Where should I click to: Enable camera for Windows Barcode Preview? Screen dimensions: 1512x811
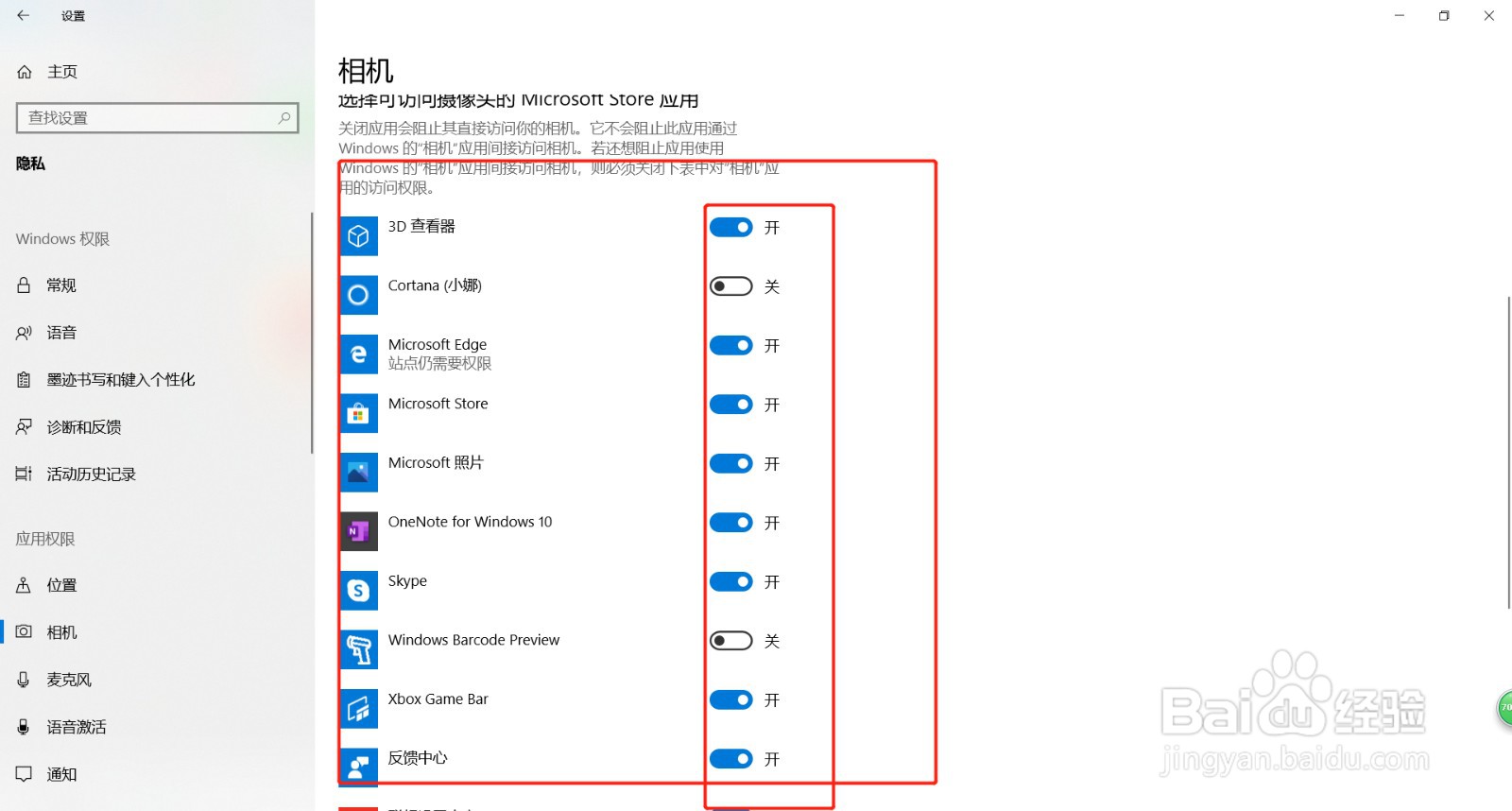731,641
